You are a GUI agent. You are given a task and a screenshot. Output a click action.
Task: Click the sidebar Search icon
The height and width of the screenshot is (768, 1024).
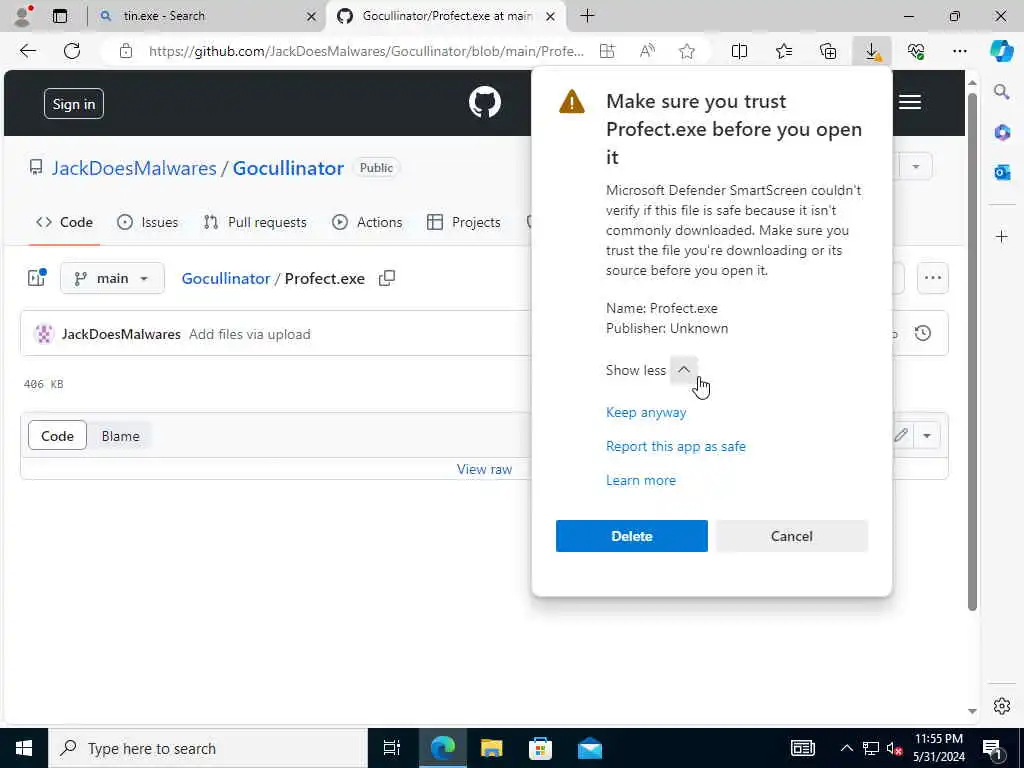click(x=1002, y=91)
